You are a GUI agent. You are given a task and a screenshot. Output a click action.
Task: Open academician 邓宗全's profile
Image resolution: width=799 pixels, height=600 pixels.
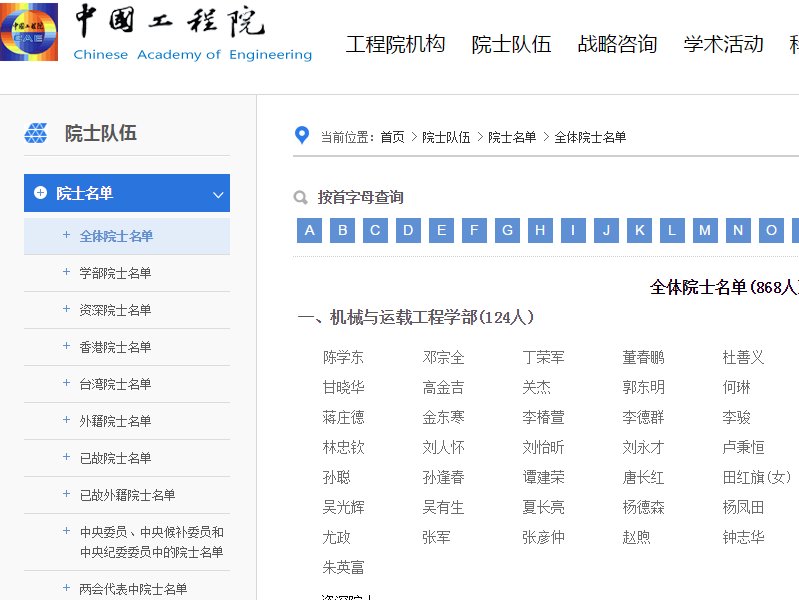point(443,357)
